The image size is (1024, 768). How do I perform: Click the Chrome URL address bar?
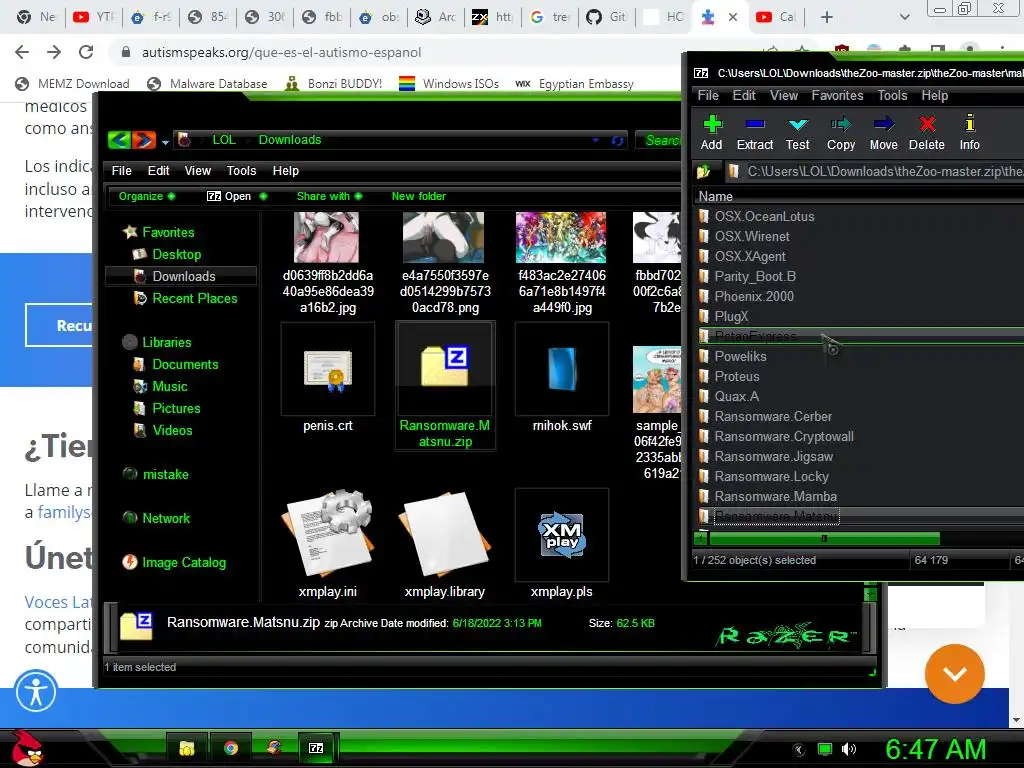(x=281, y=52)
